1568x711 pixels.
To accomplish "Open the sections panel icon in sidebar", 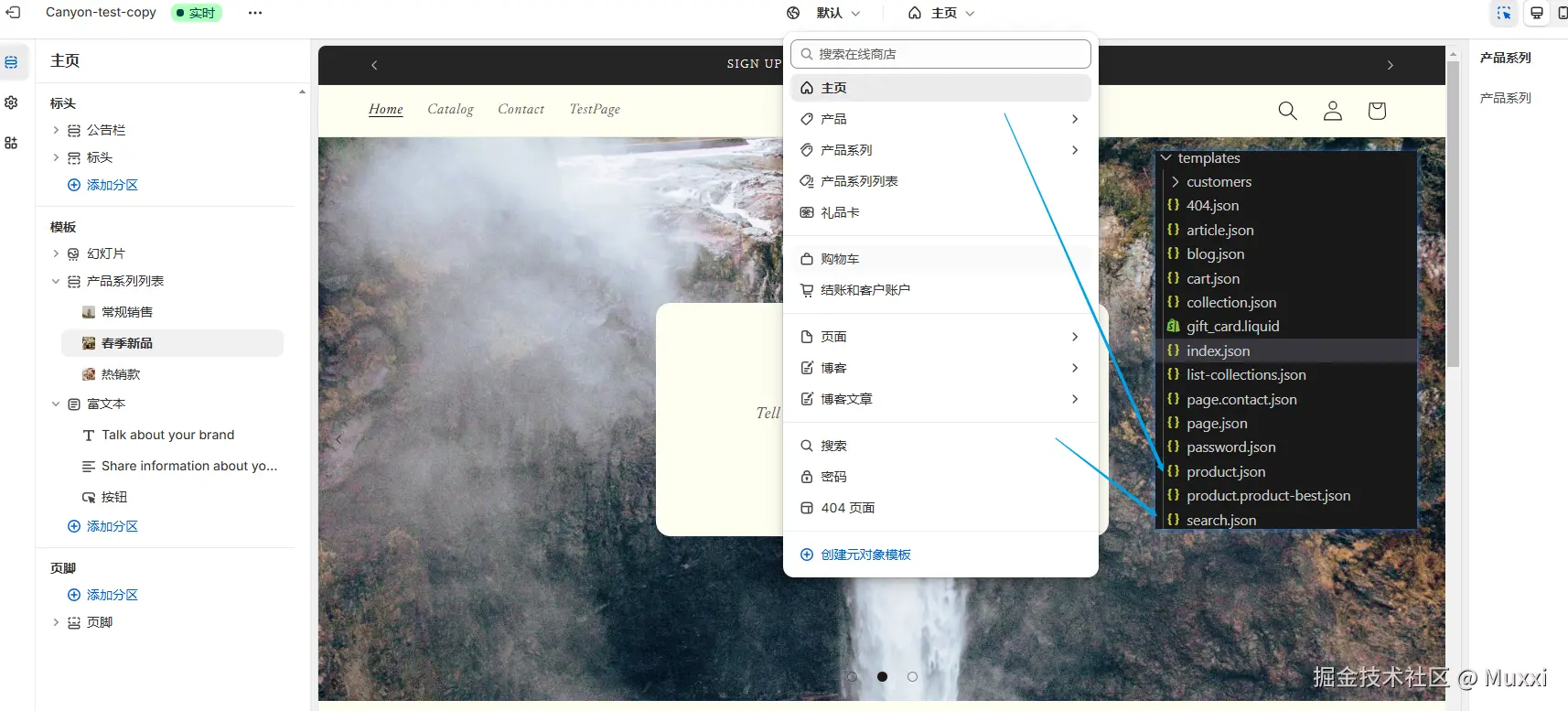I will pos(11,62).
